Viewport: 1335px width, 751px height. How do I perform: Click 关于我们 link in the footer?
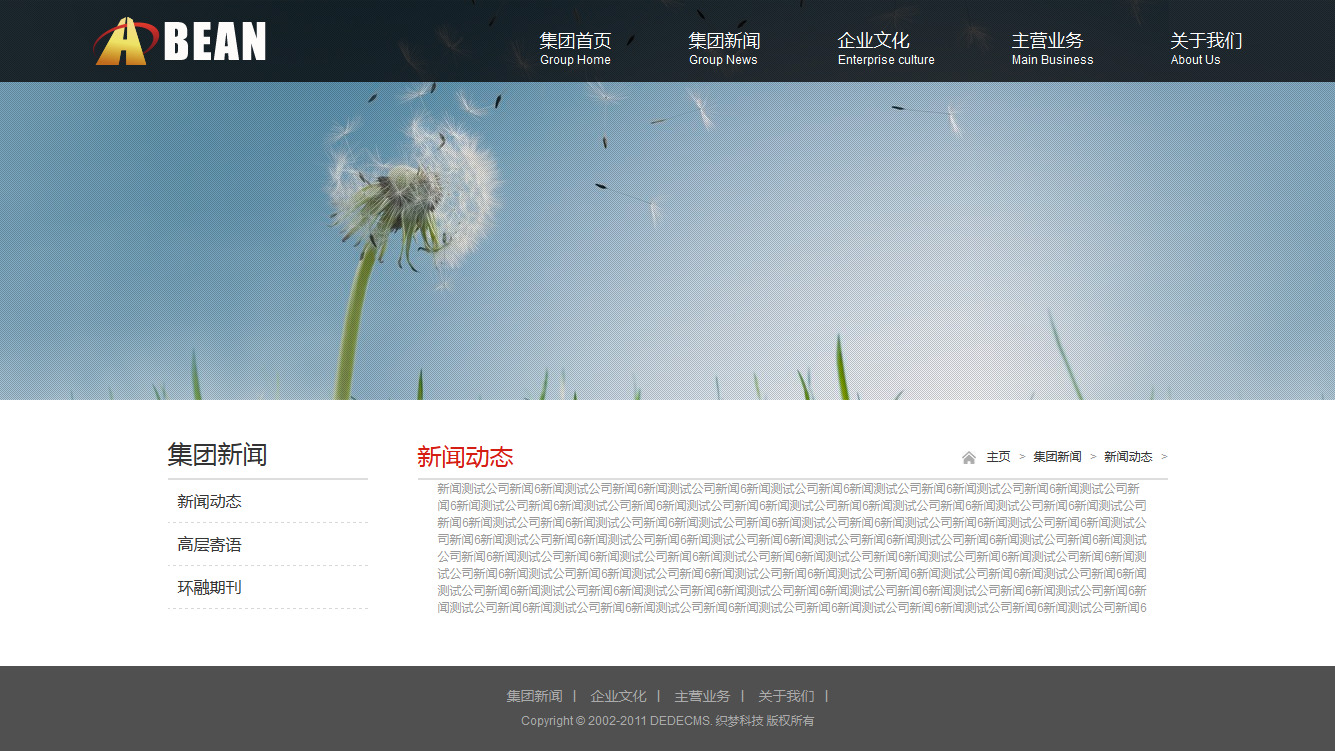(786, 696)
